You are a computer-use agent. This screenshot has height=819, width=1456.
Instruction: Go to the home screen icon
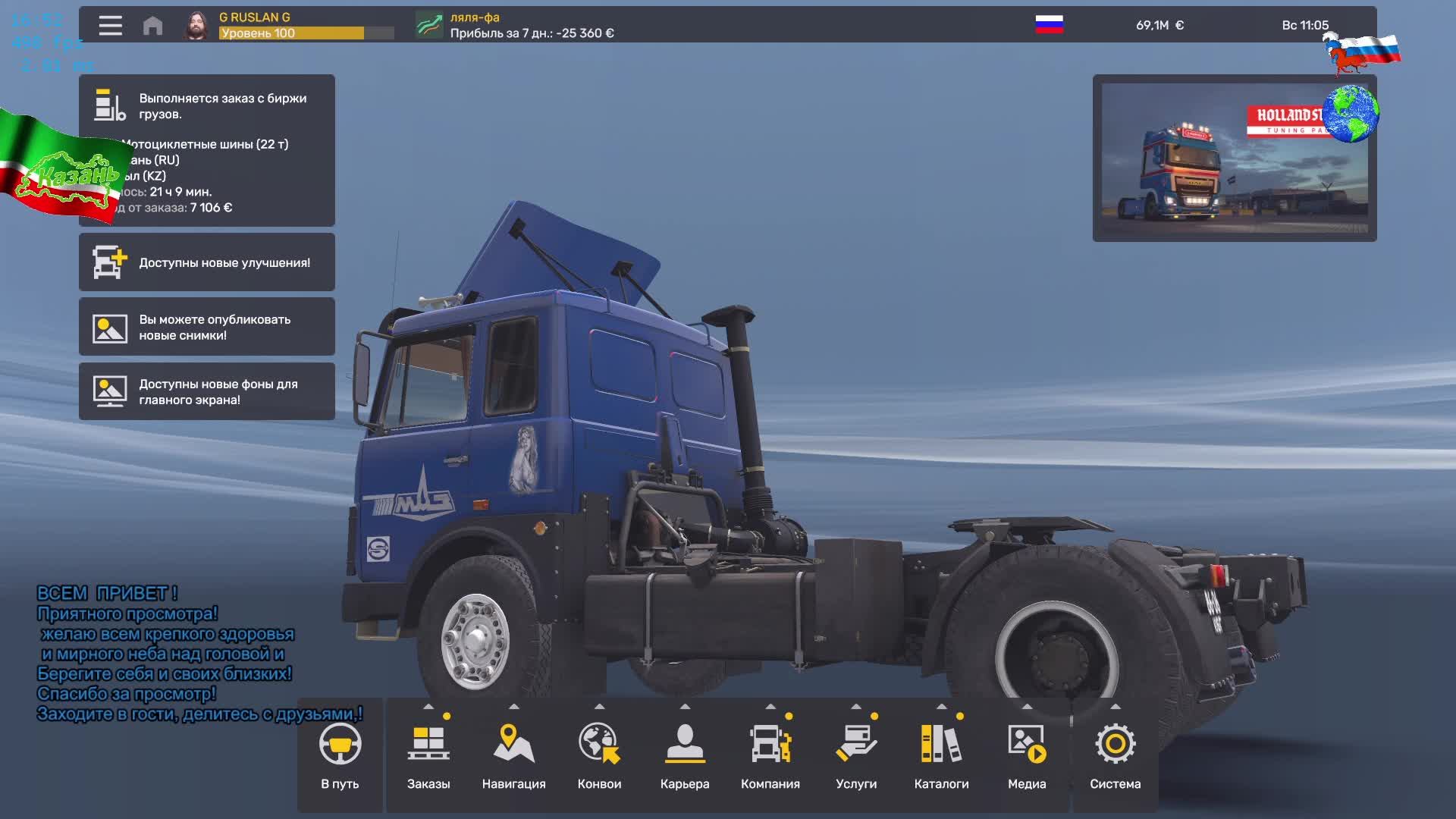(x=152, y=25)
